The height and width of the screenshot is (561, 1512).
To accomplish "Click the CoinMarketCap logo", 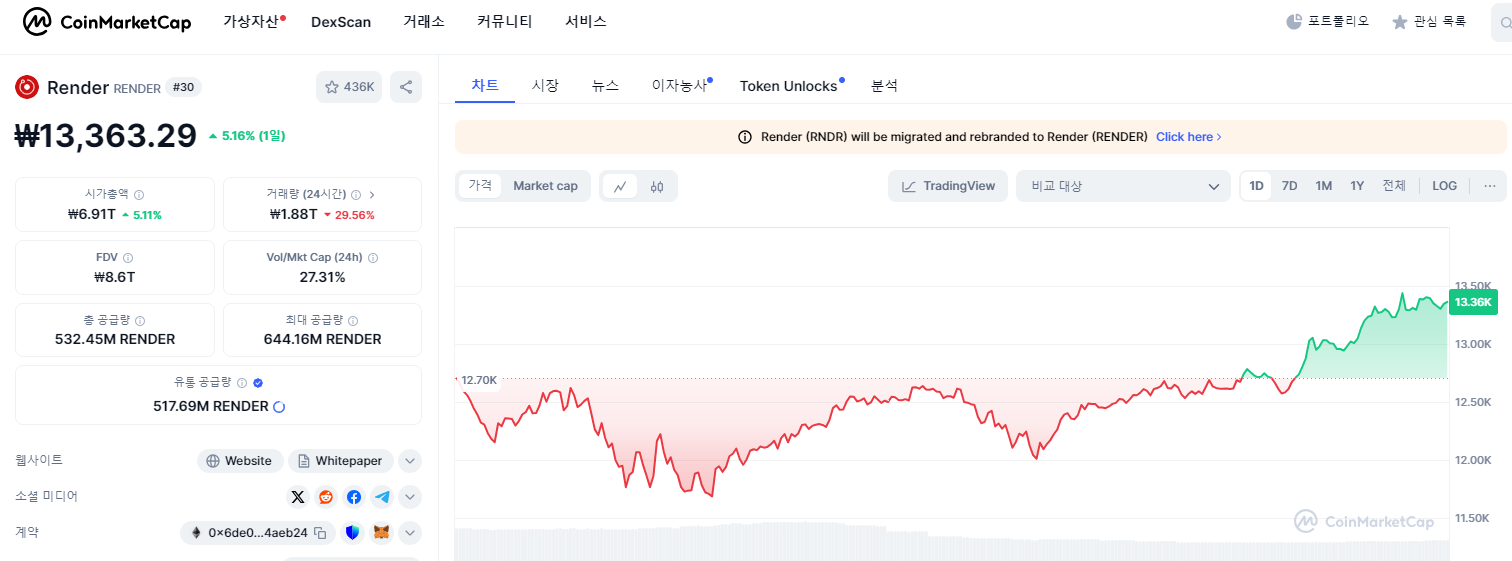I will 107,21.
